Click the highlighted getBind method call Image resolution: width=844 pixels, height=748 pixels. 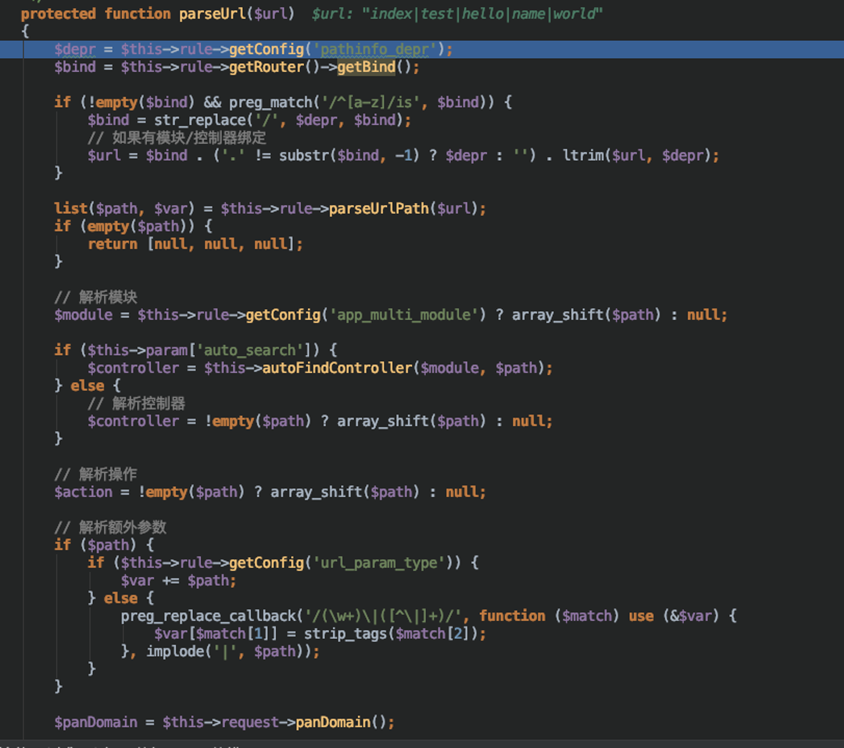click(366, 67)
